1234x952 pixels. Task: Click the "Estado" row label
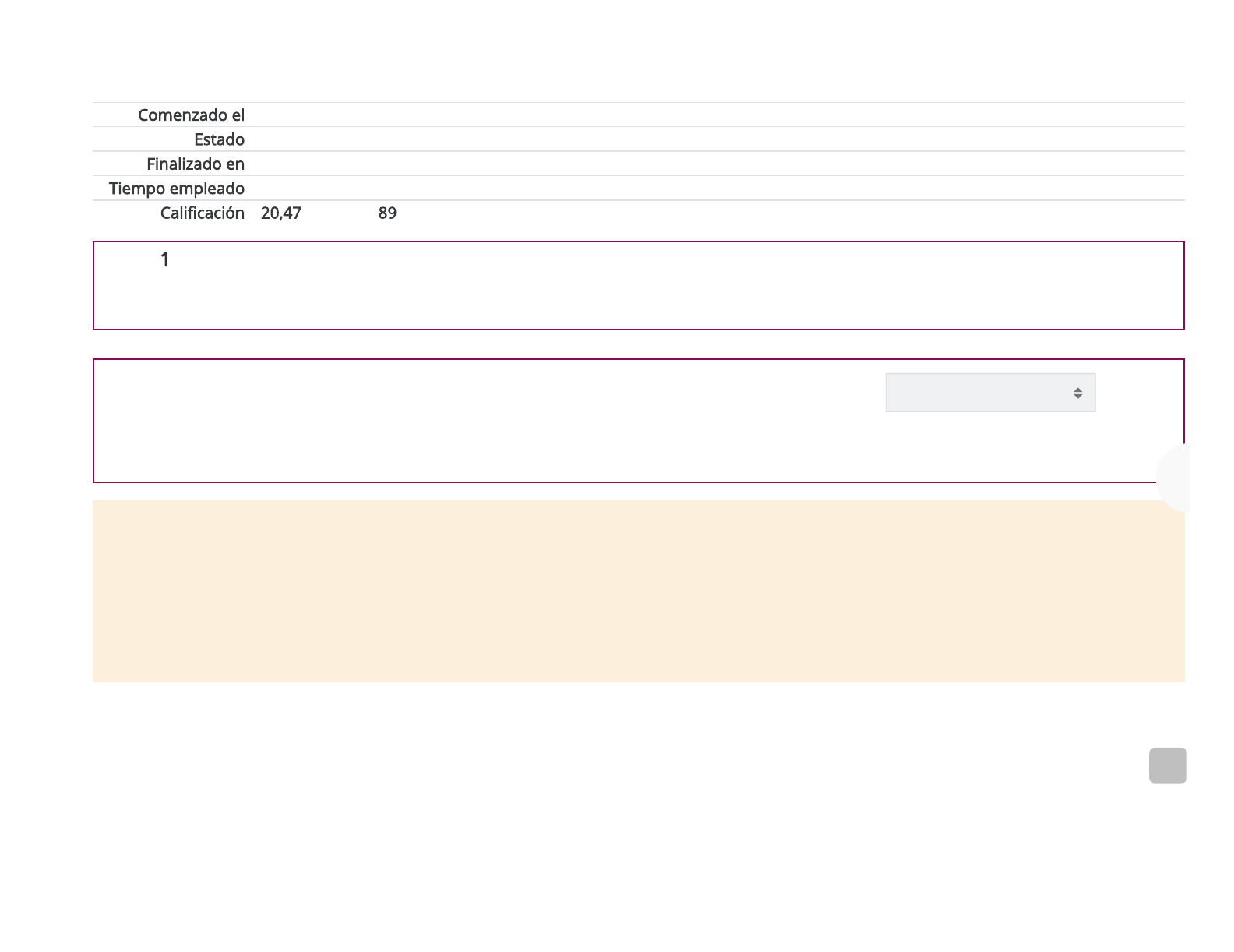coord(219,139)
